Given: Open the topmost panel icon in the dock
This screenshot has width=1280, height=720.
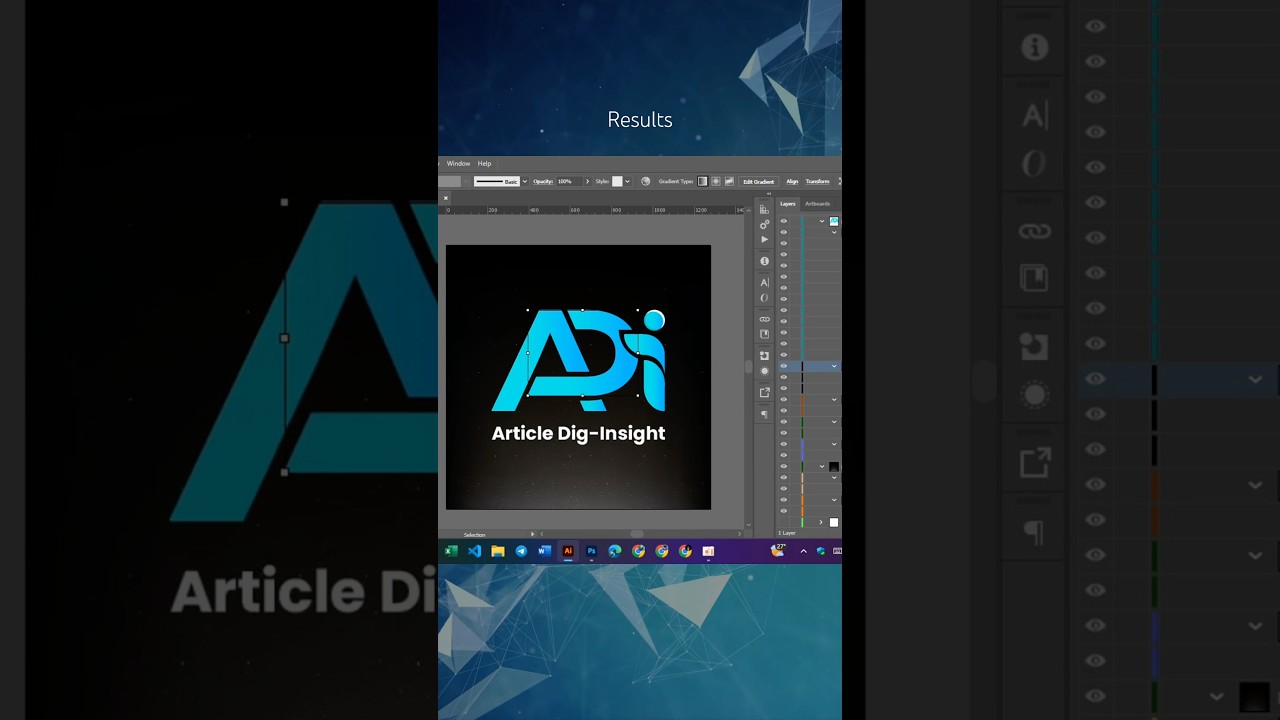Looking at the screenshot, I should coord(764,209).
